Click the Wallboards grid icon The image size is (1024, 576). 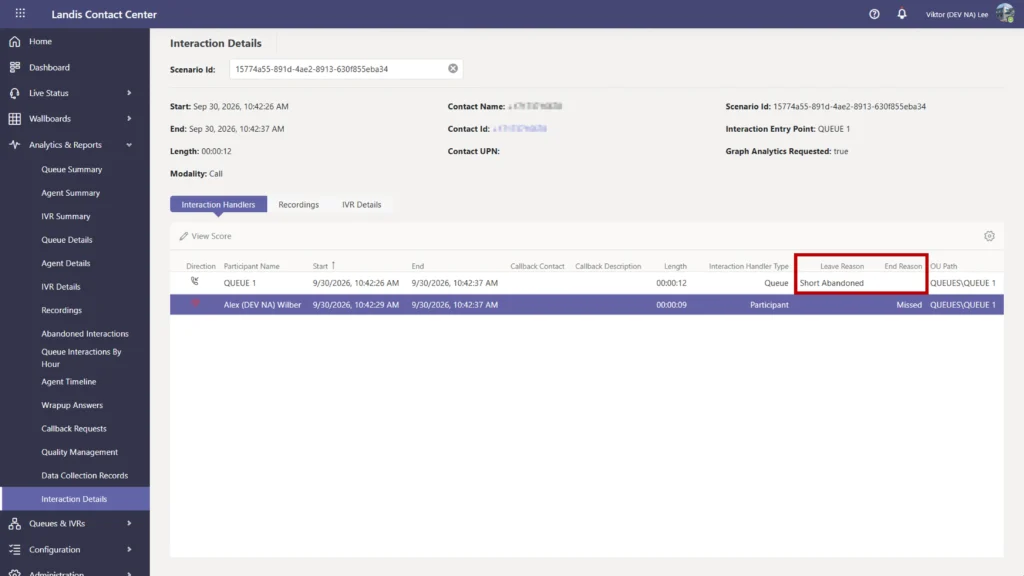(14, 119)
